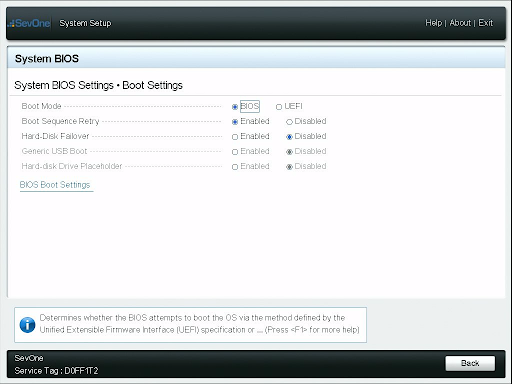This screenshot has height=384, width=512.
Task: Click the Generic USB Boot label
Action: click(54, 151)
